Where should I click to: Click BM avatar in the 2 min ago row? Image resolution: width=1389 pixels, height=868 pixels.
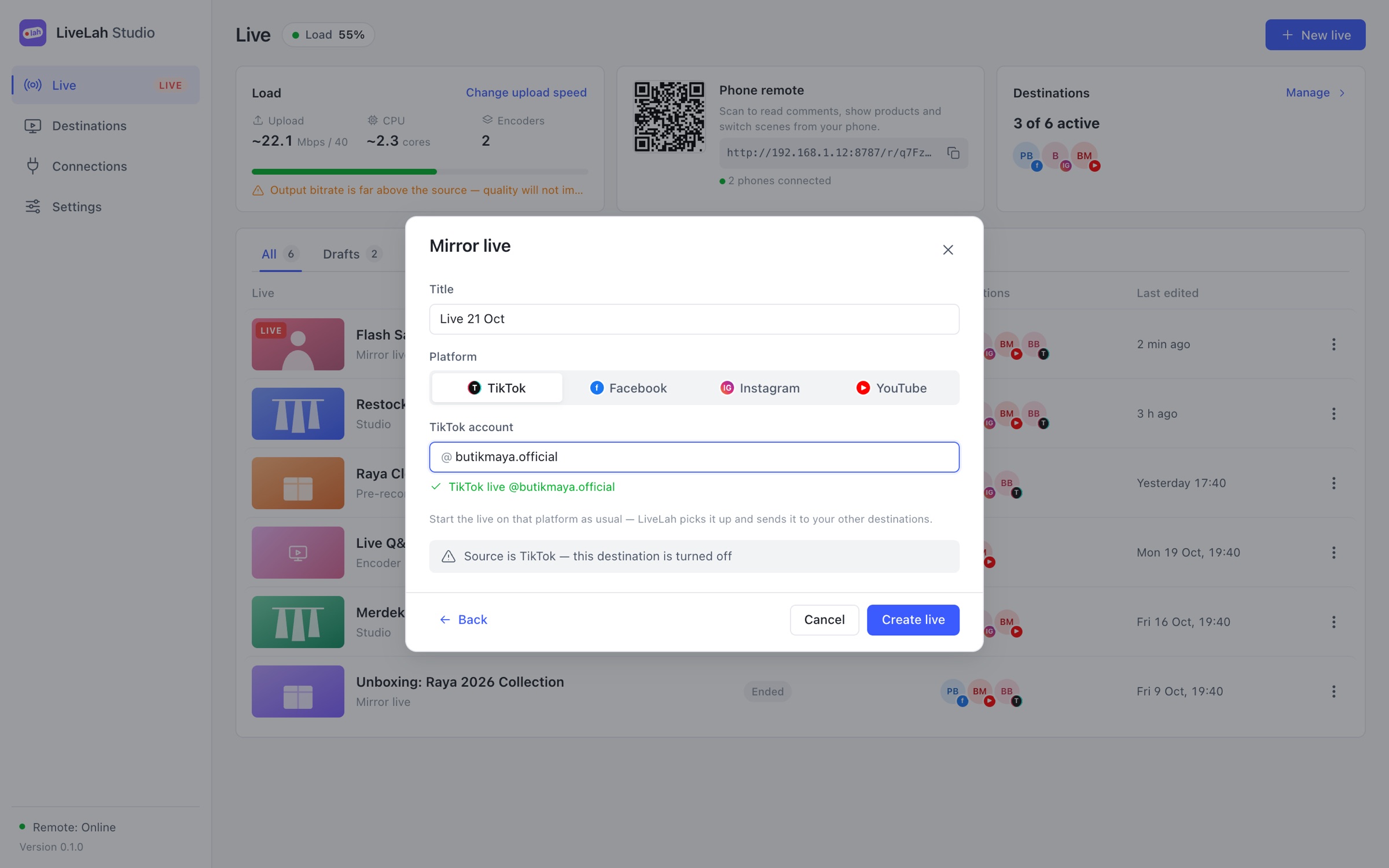coord(1008,345)
